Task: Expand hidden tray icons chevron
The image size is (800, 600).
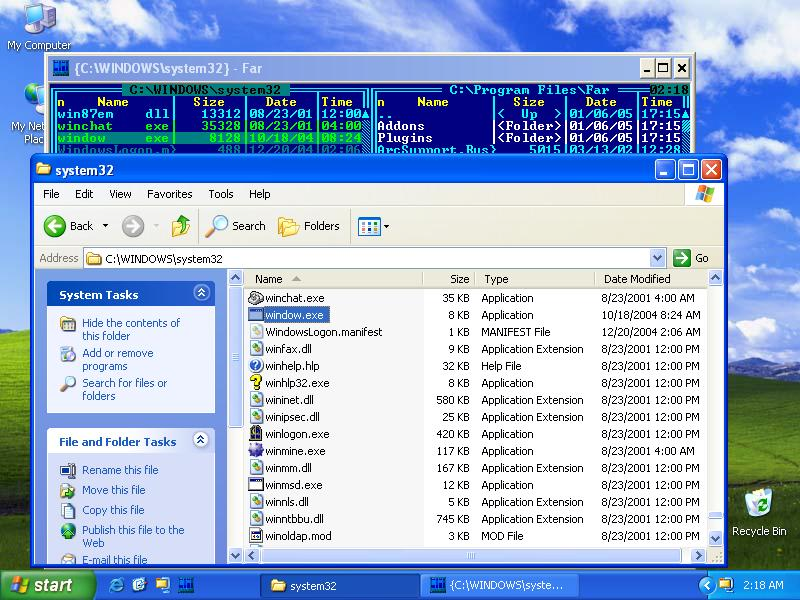Action: [x=707, y=585]
